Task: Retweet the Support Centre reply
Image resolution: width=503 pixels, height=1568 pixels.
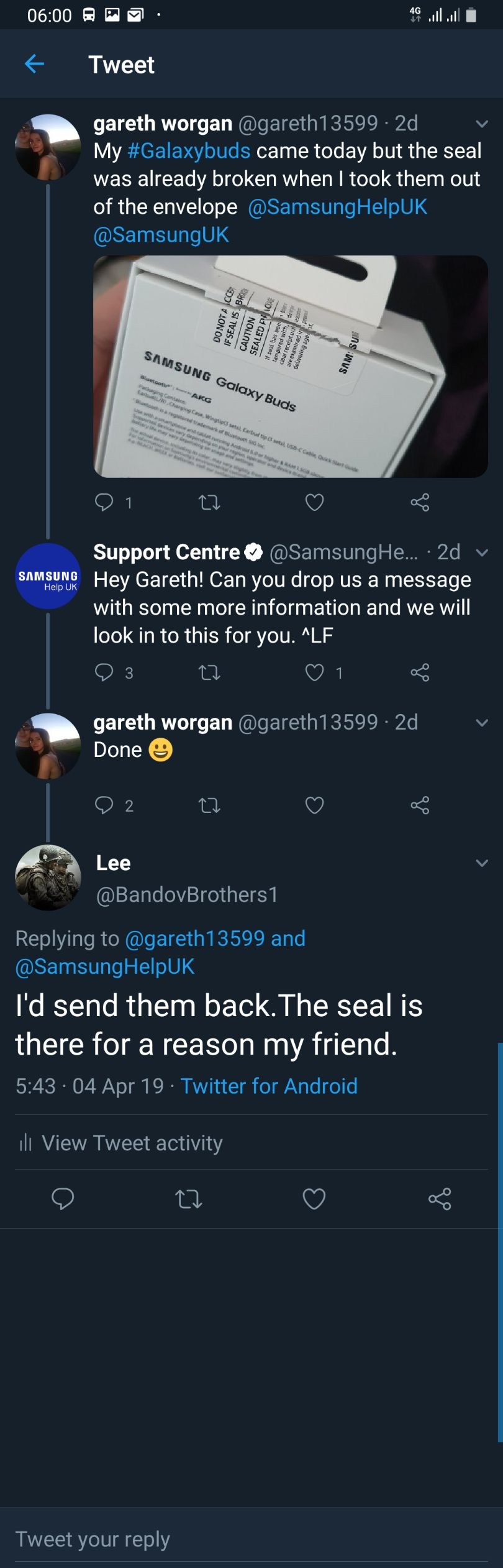Action: pyautogui.click(x=209, y=672)
